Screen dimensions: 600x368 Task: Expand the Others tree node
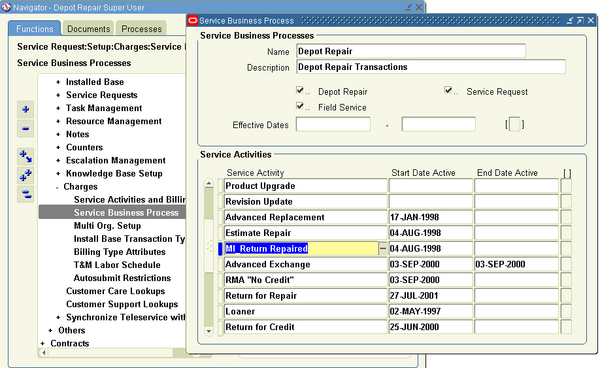51,331
